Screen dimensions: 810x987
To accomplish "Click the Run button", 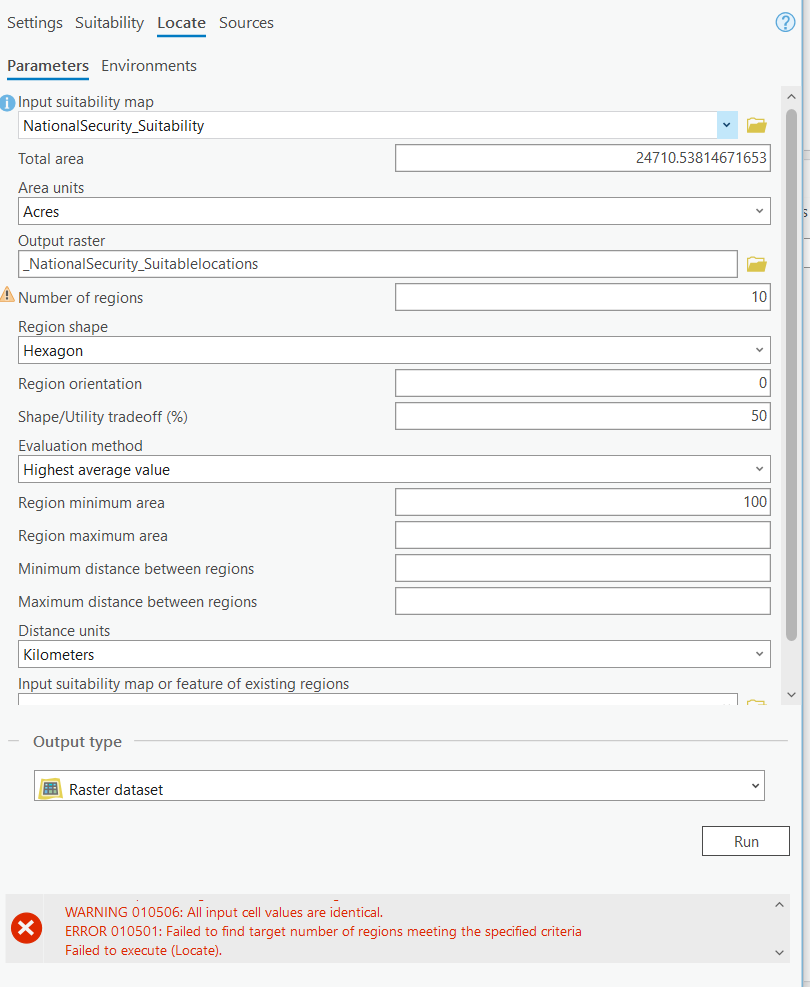I will tap(745, 840).
